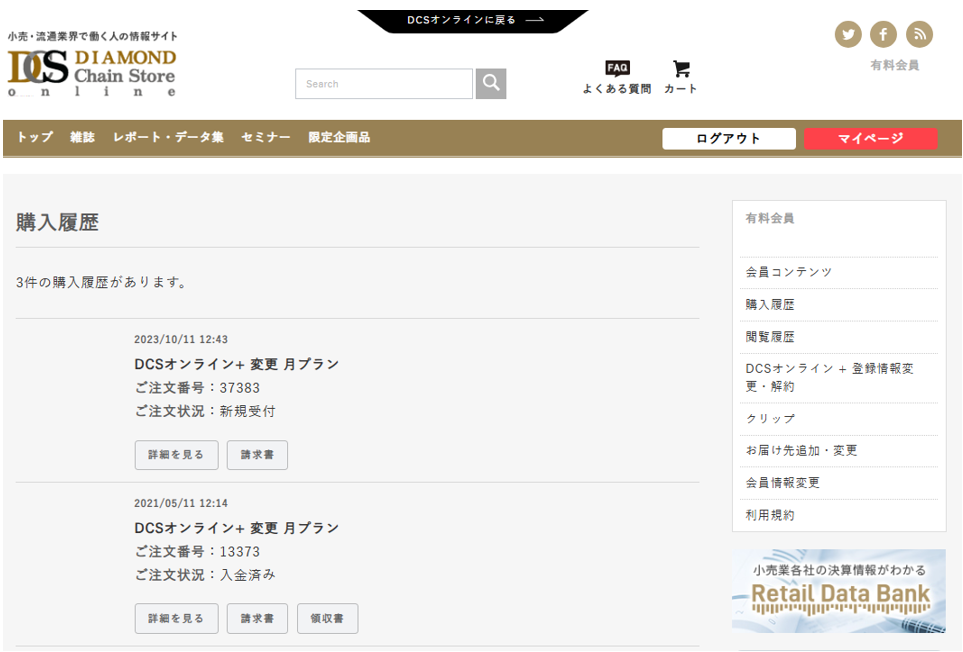Open 閲覧履歴 in the sidebar
This screenshot has height=652, width=963.
(770, 337)
